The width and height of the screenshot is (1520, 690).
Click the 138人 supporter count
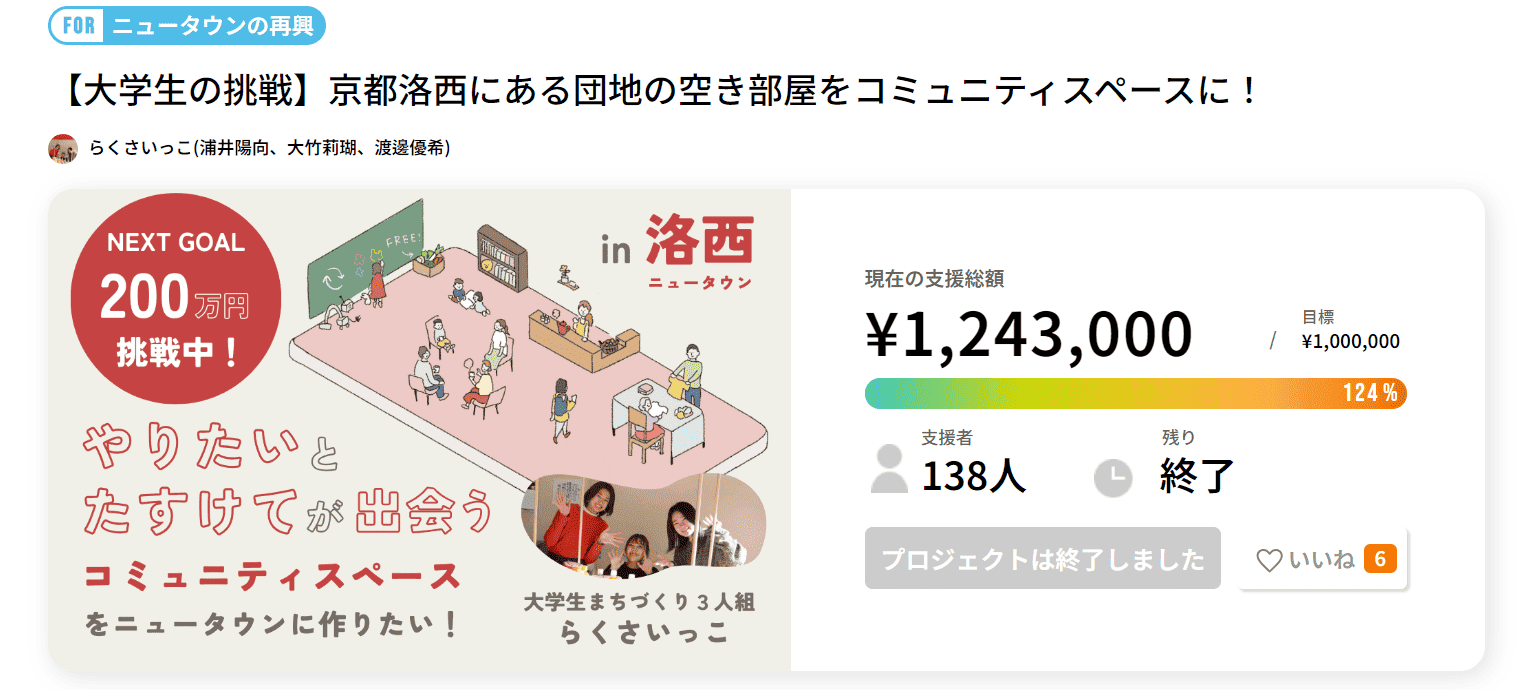pyautogui.click(x=973, y=476)
